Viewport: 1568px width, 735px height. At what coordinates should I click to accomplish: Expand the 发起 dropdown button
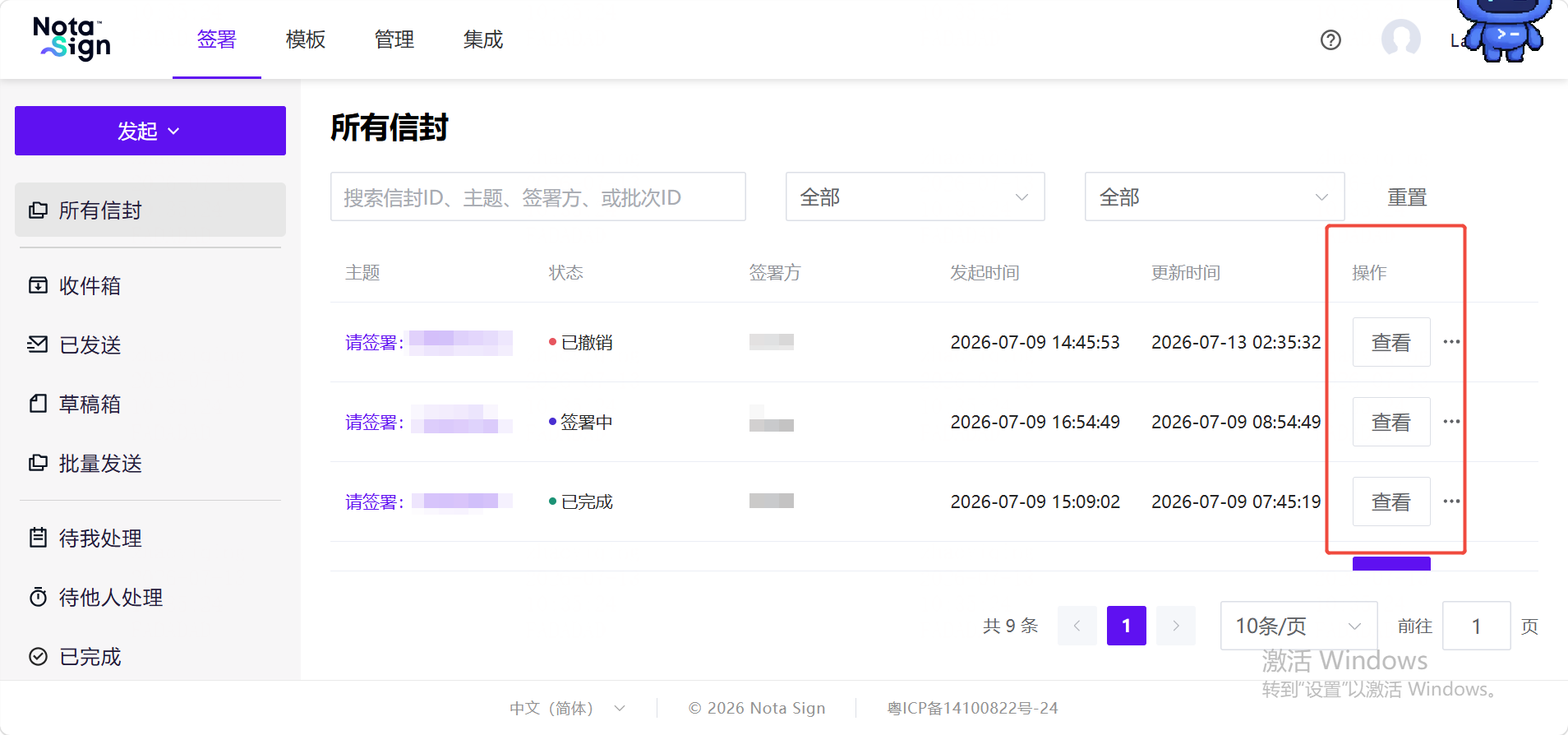pos(150,131)
